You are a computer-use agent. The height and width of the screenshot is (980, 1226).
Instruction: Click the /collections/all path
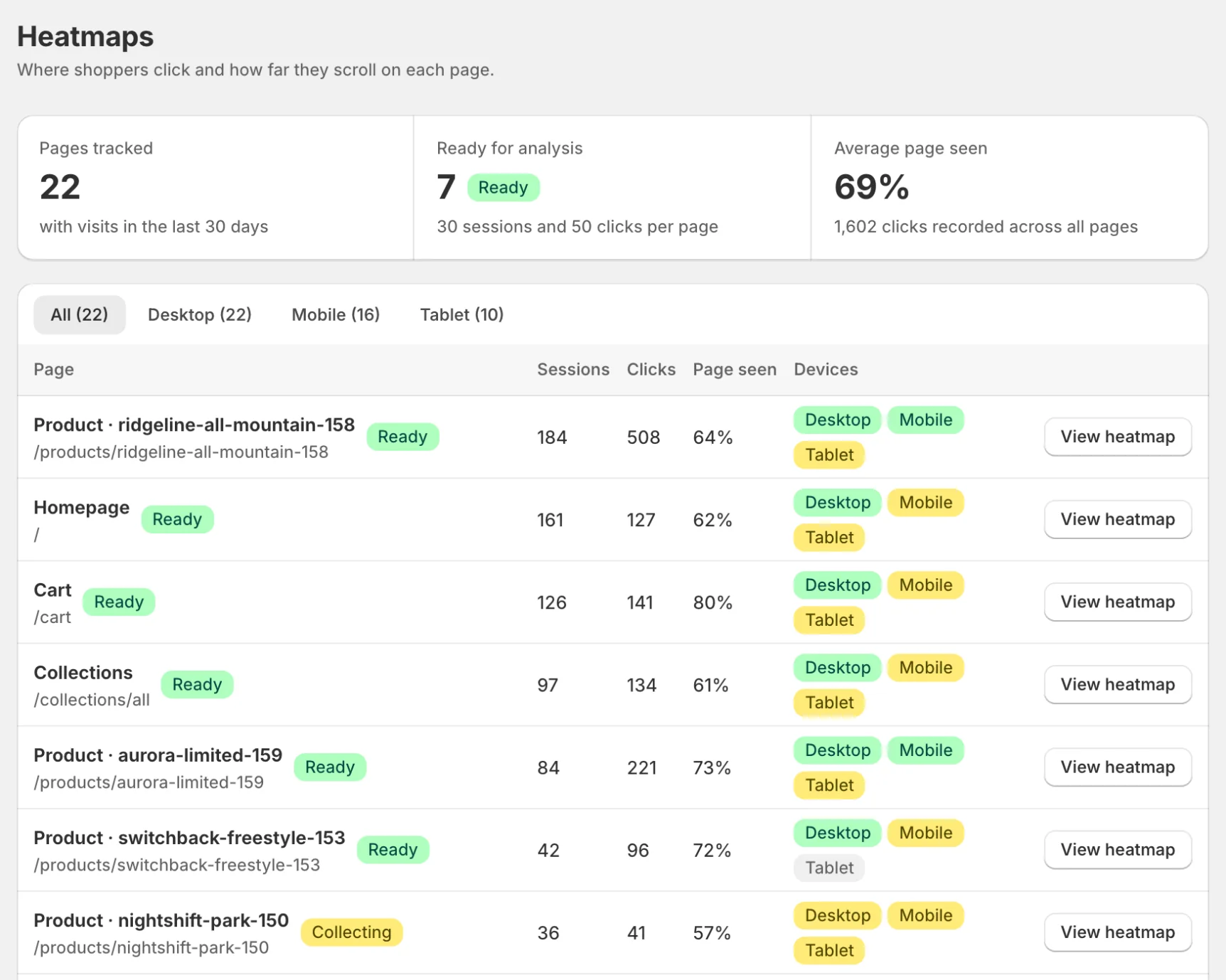(x=92, y=700)
